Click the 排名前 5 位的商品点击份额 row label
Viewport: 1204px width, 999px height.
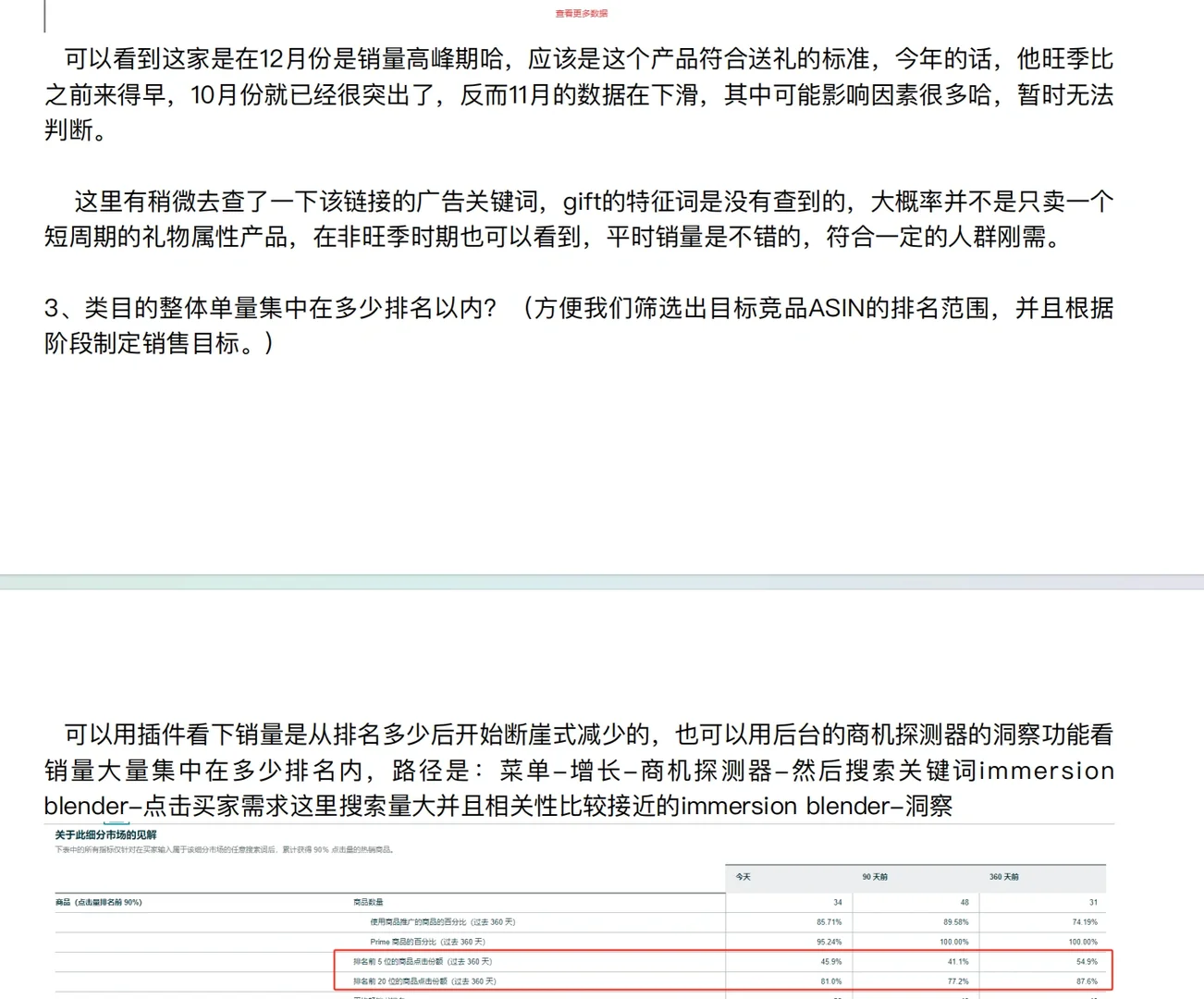[423, 961]
